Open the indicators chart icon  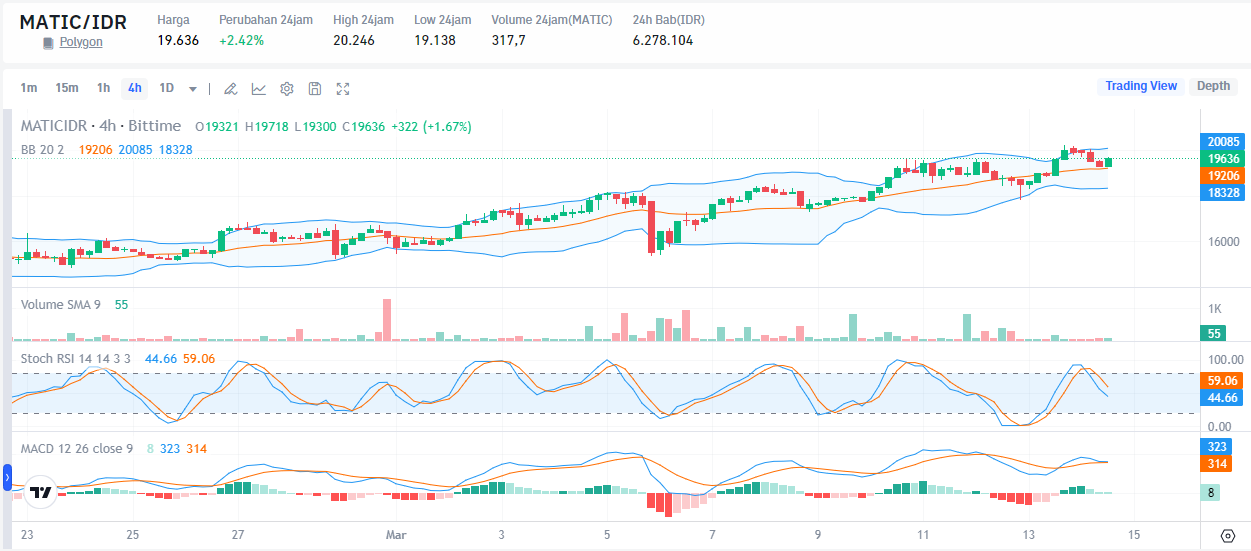point(259,88)
